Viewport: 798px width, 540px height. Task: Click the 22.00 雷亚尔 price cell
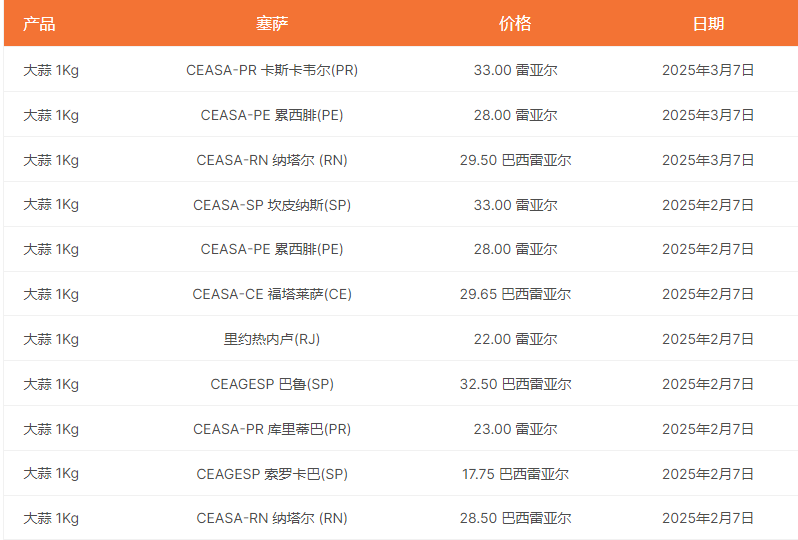pyautogui.click(x=515, y=339)
